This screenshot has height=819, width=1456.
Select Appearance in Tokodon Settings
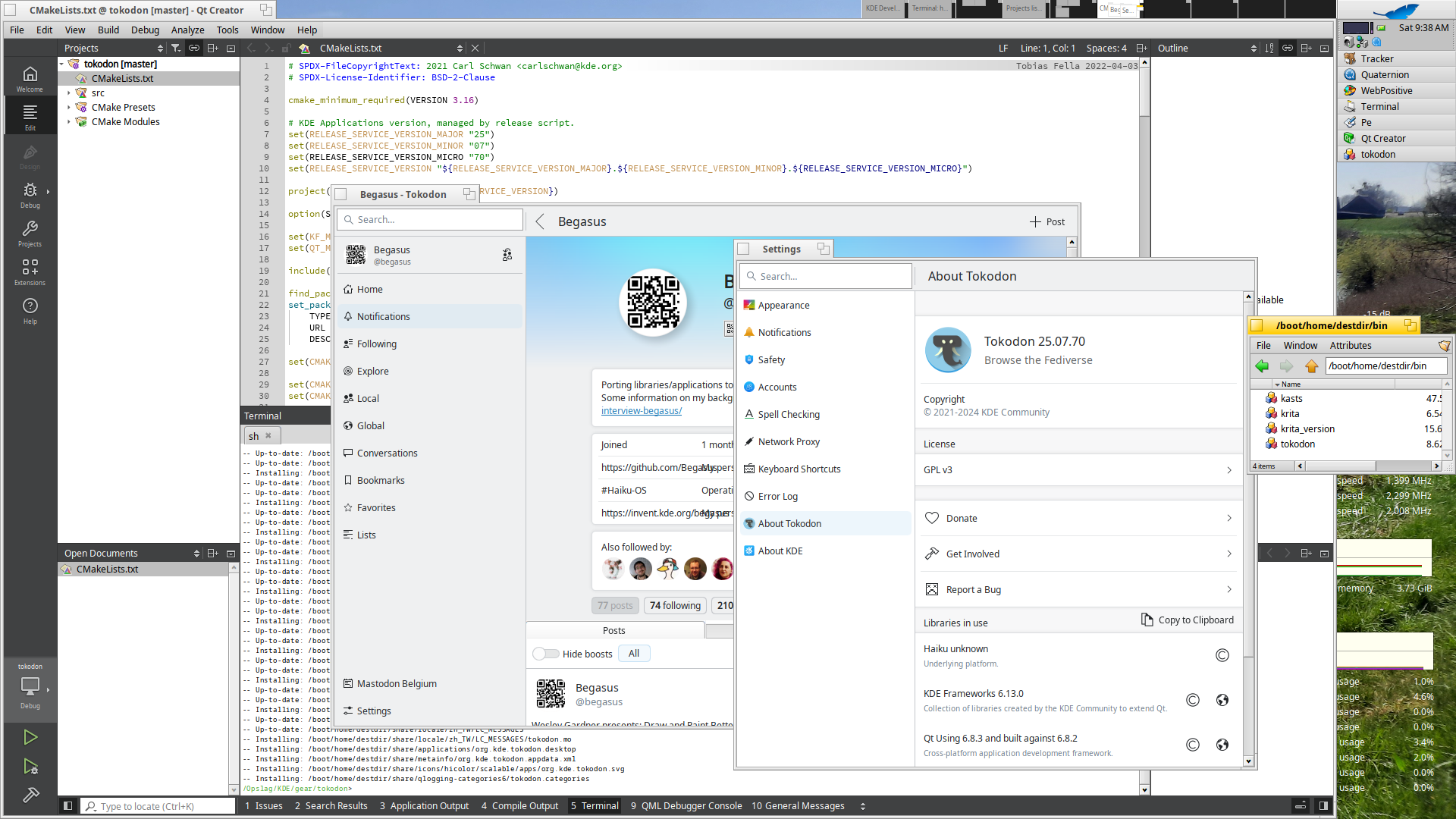tap(826, 305)
